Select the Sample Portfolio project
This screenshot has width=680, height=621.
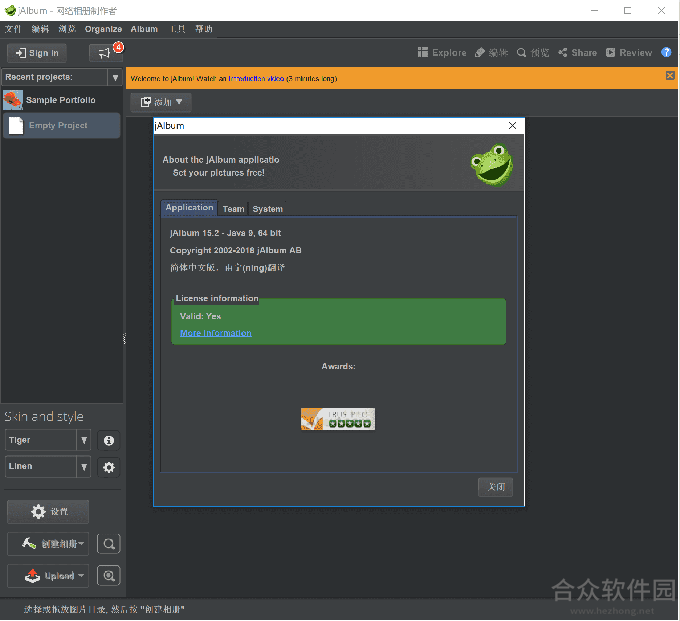[61, 100]
